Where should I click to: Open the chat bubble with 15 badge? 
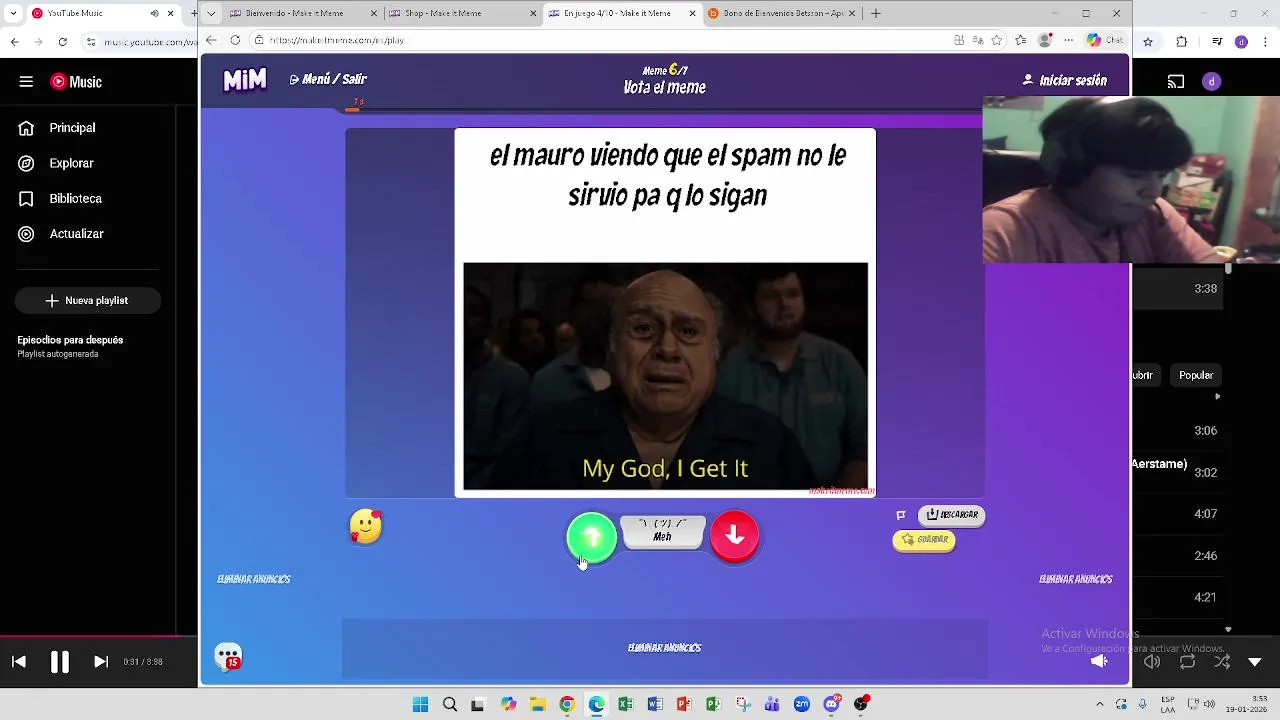click(228, 656)
